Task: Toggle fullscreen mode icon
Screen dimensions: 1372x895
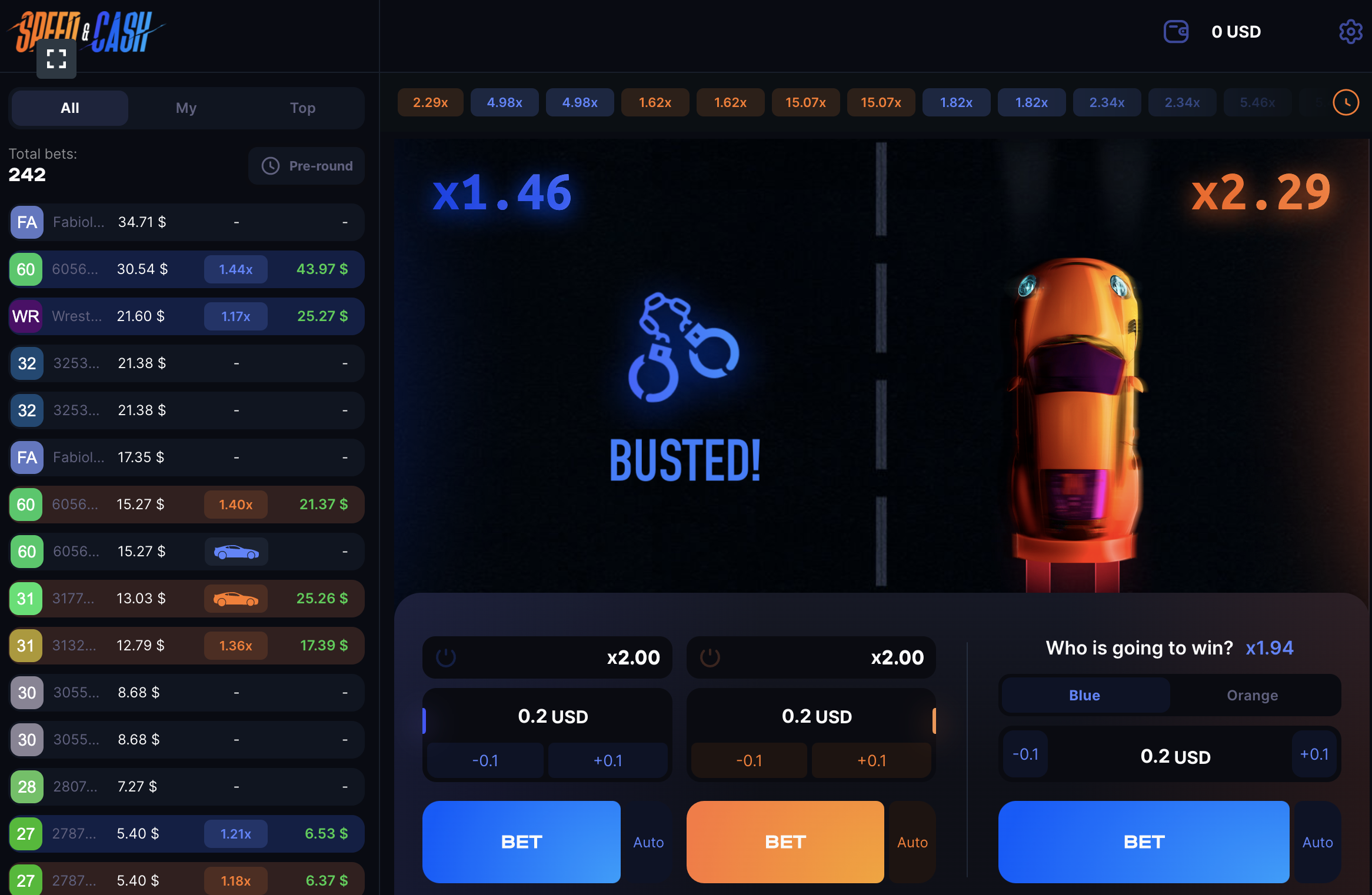Action: [x=56, y=59]
